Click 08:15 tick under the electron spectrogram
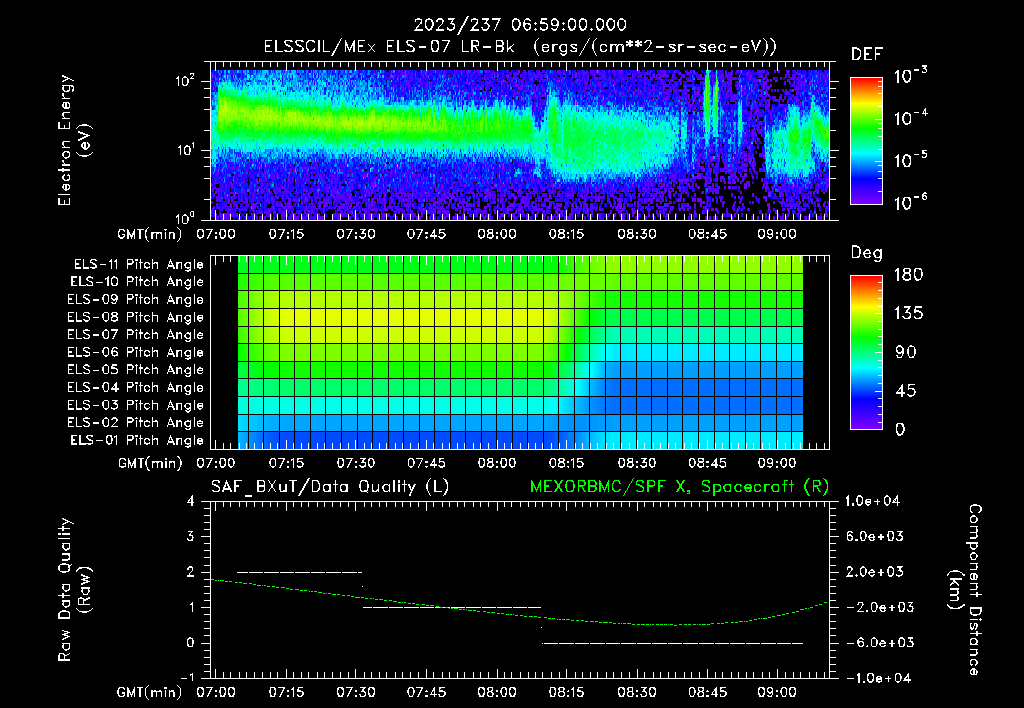This screenshot has width=1024, height=708. (x=566, y=234)
